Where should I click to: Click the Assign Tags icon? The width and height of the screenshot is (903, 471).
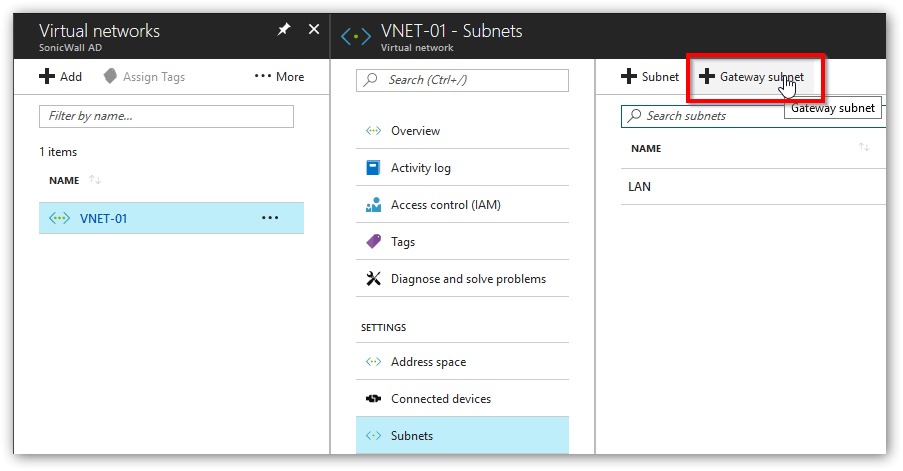[110, 77]
